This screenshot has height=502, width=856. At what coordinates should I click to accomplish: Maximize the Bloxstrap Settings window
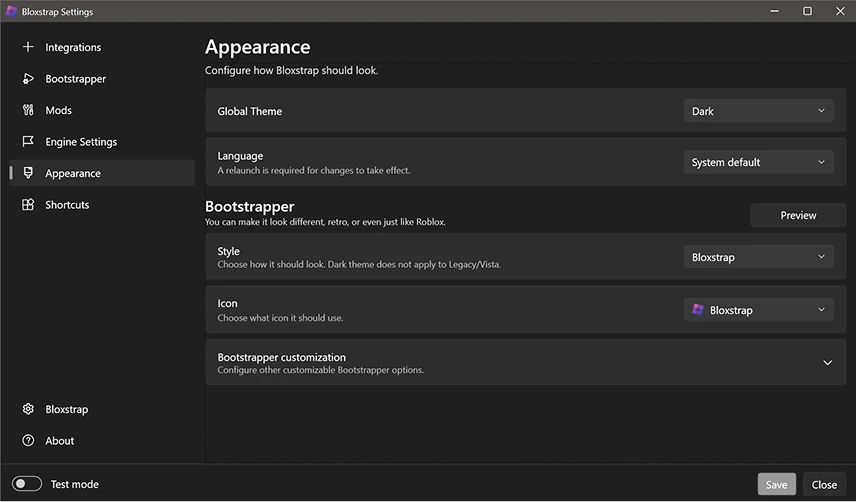[x=807, y=11]
